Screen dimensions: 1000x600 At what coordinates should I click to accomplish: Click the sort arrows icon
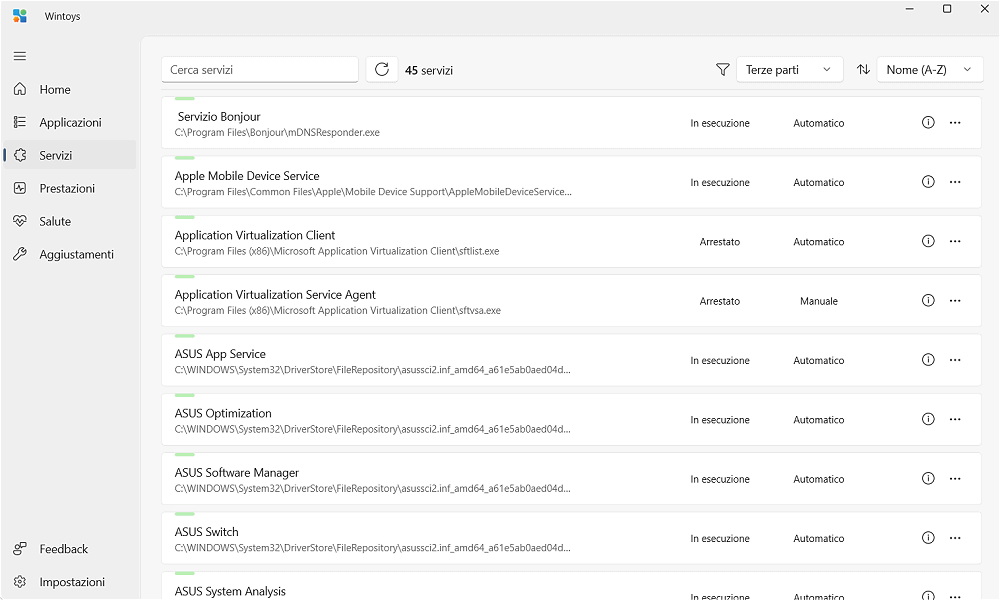click(863, 70)
